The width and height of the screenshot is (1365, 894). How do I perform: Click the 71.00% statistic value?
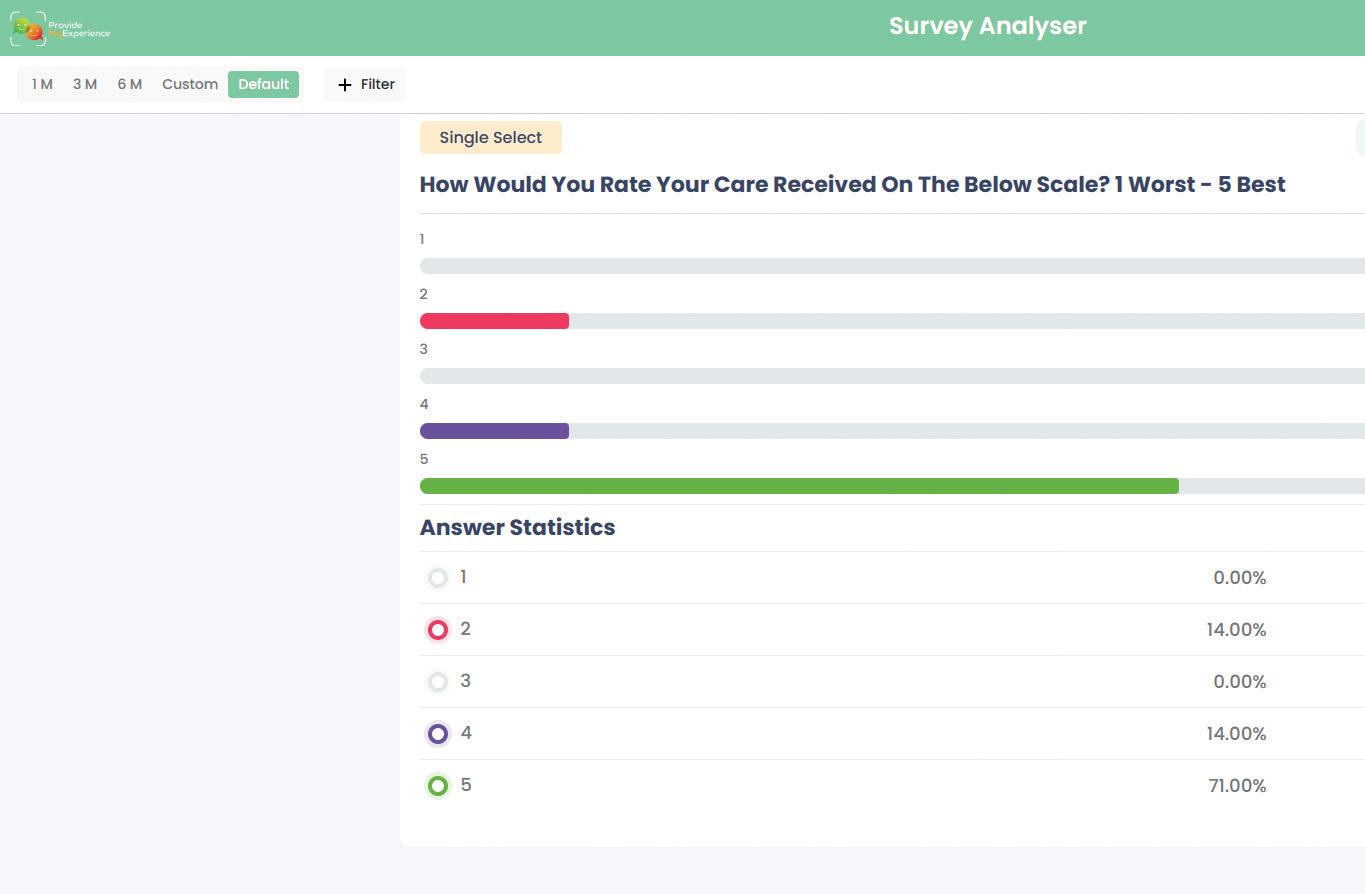[1237, 786]
